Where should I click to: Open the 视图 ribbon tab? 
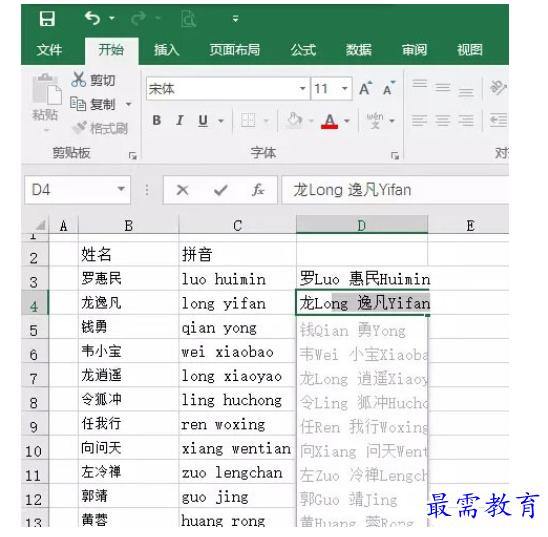tap(470, 50)
